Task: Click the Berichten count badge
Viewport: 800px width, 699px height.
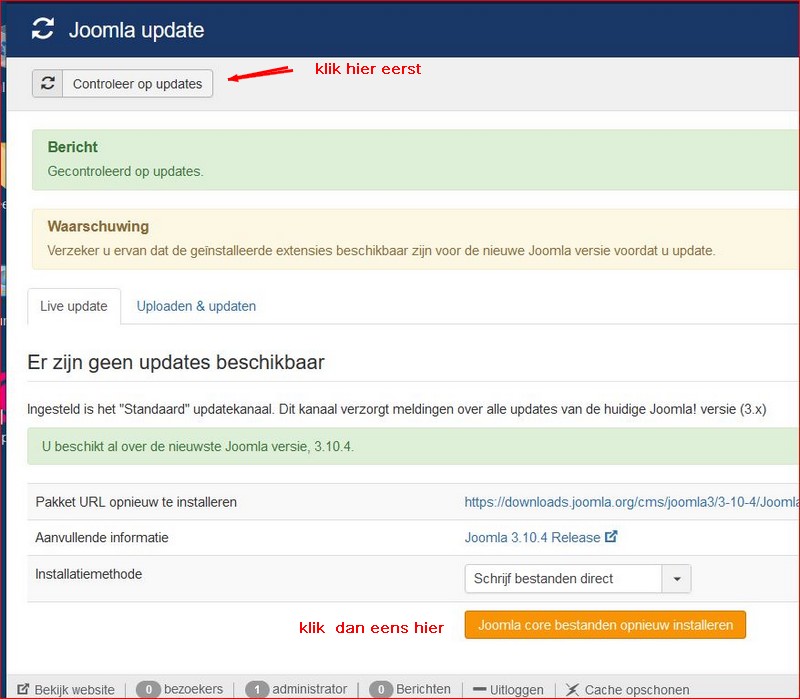Action: (381, 690)
